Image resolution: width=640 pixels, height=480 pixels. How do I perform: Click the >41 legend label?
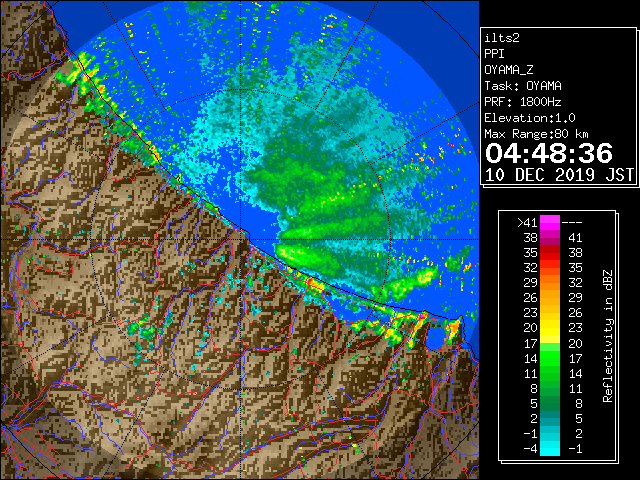point(527,223)
